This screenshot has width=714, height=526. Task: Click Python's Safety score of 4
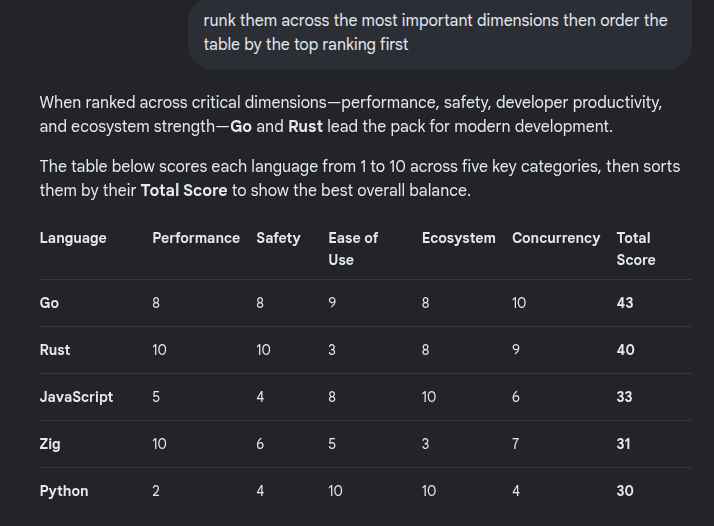pos(260,491)
